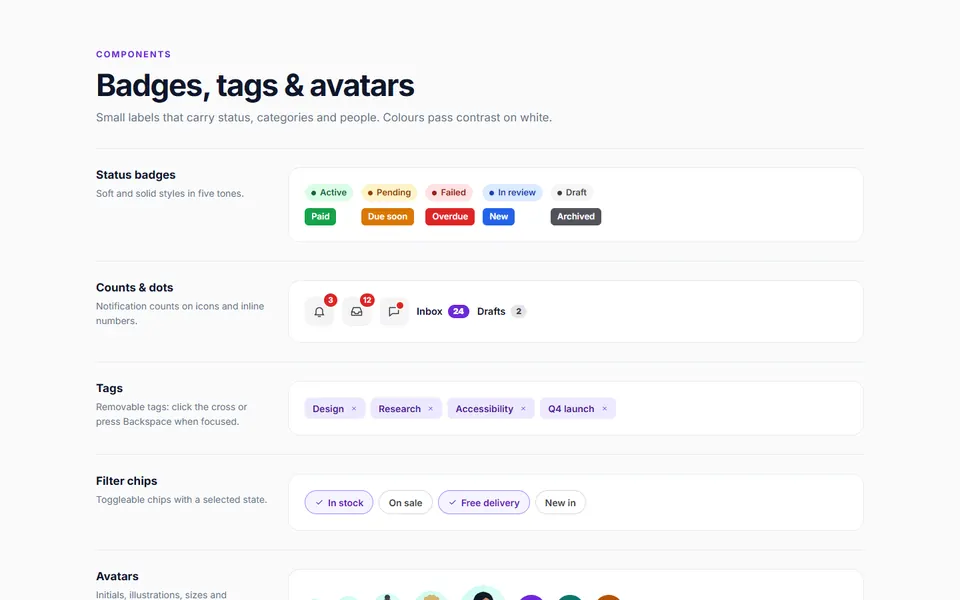Viewport: 960px width, 600px height.
Task: Click the Research tag label
Action: coord(399,409)
